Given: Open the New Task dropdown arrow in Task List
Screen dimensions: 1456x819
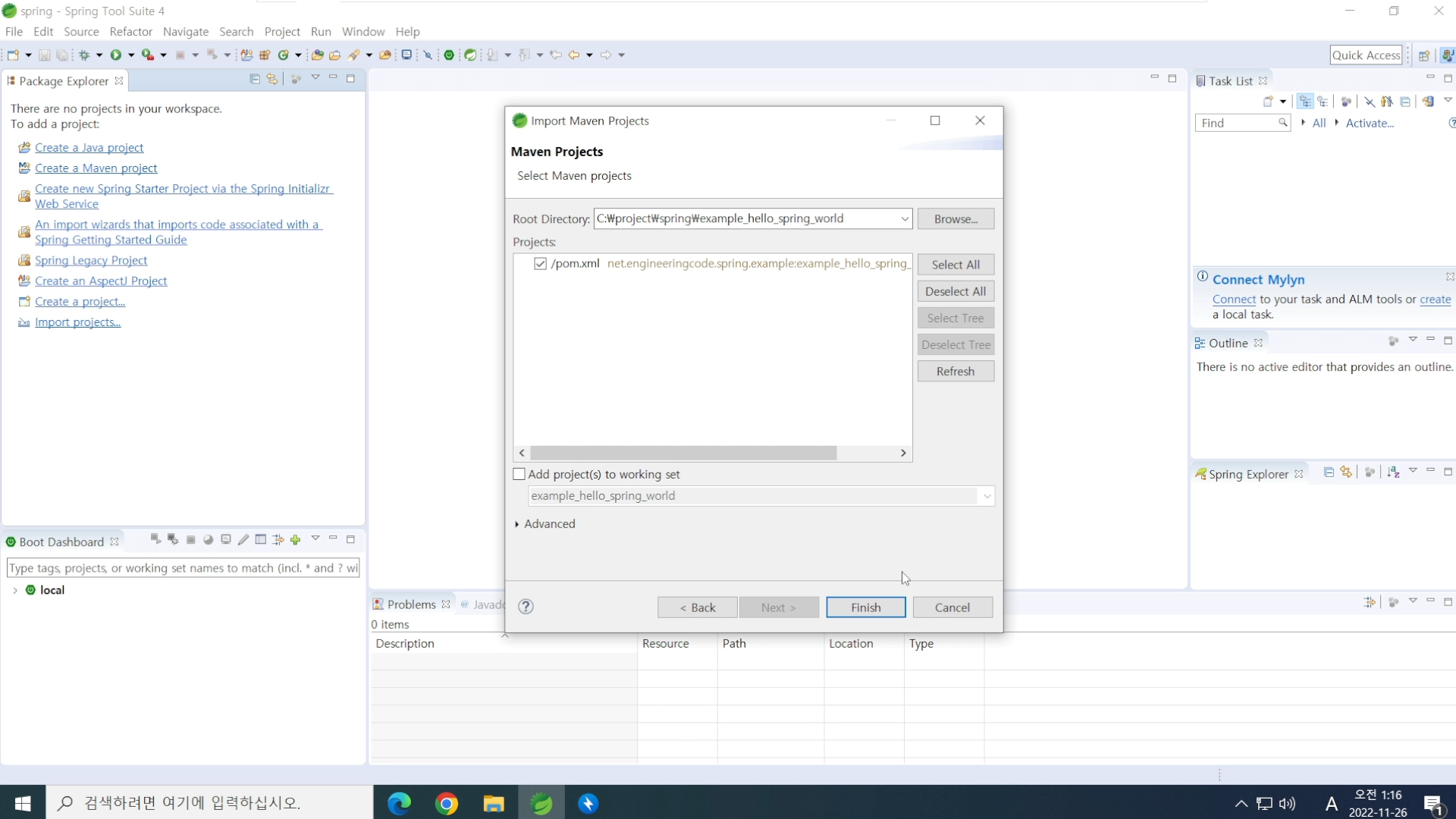Looking at the screenshot, I should coord(1283,102).
